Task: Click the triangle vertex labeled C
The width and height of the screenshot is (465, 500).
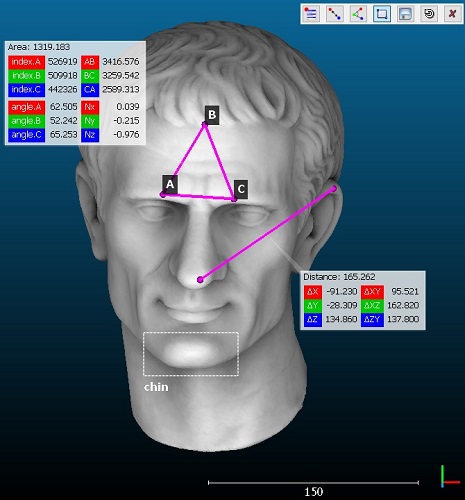Action: [234, 199]
